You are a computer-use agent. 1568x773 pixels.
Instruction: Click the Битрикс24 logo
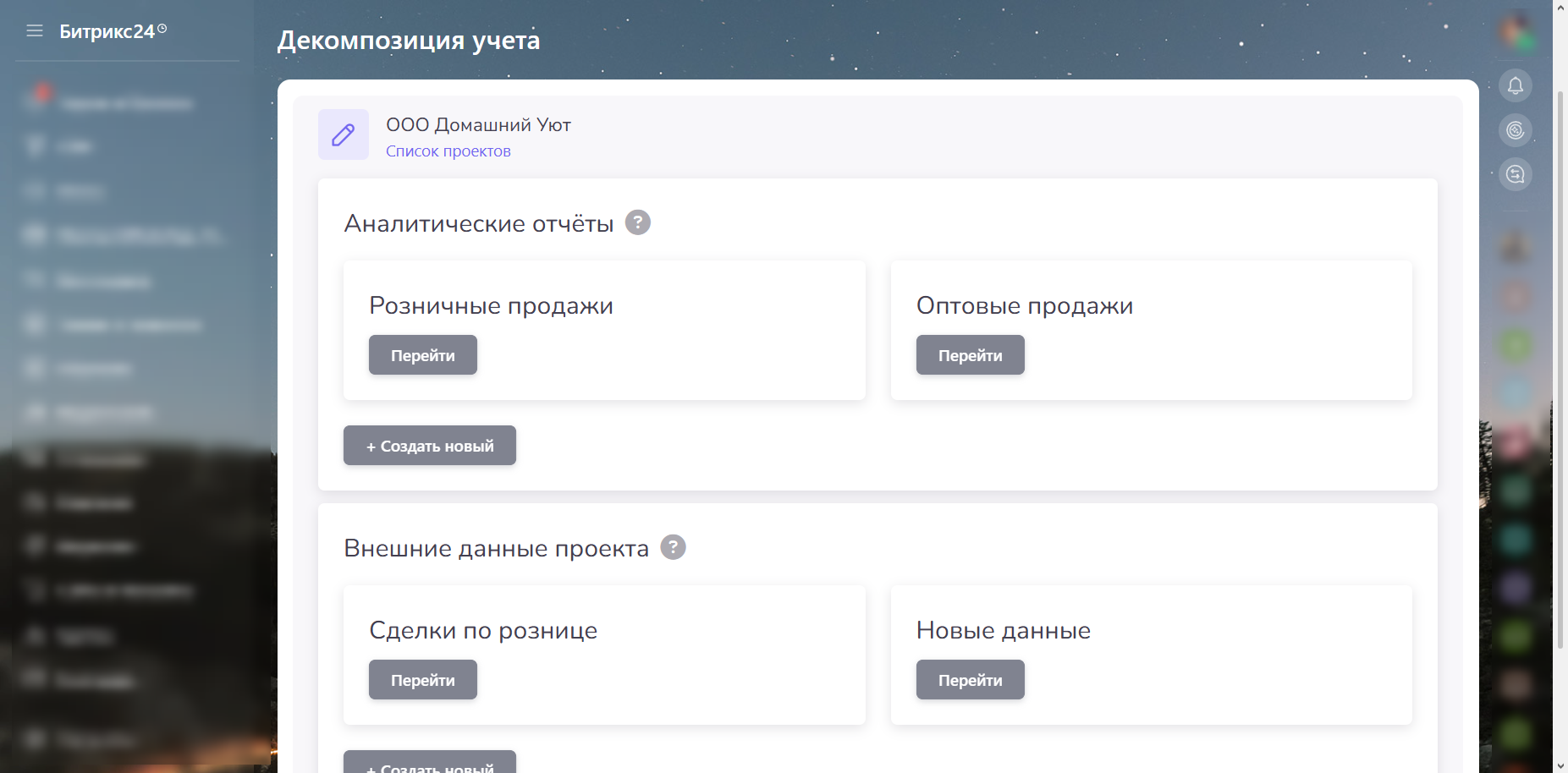107,31
